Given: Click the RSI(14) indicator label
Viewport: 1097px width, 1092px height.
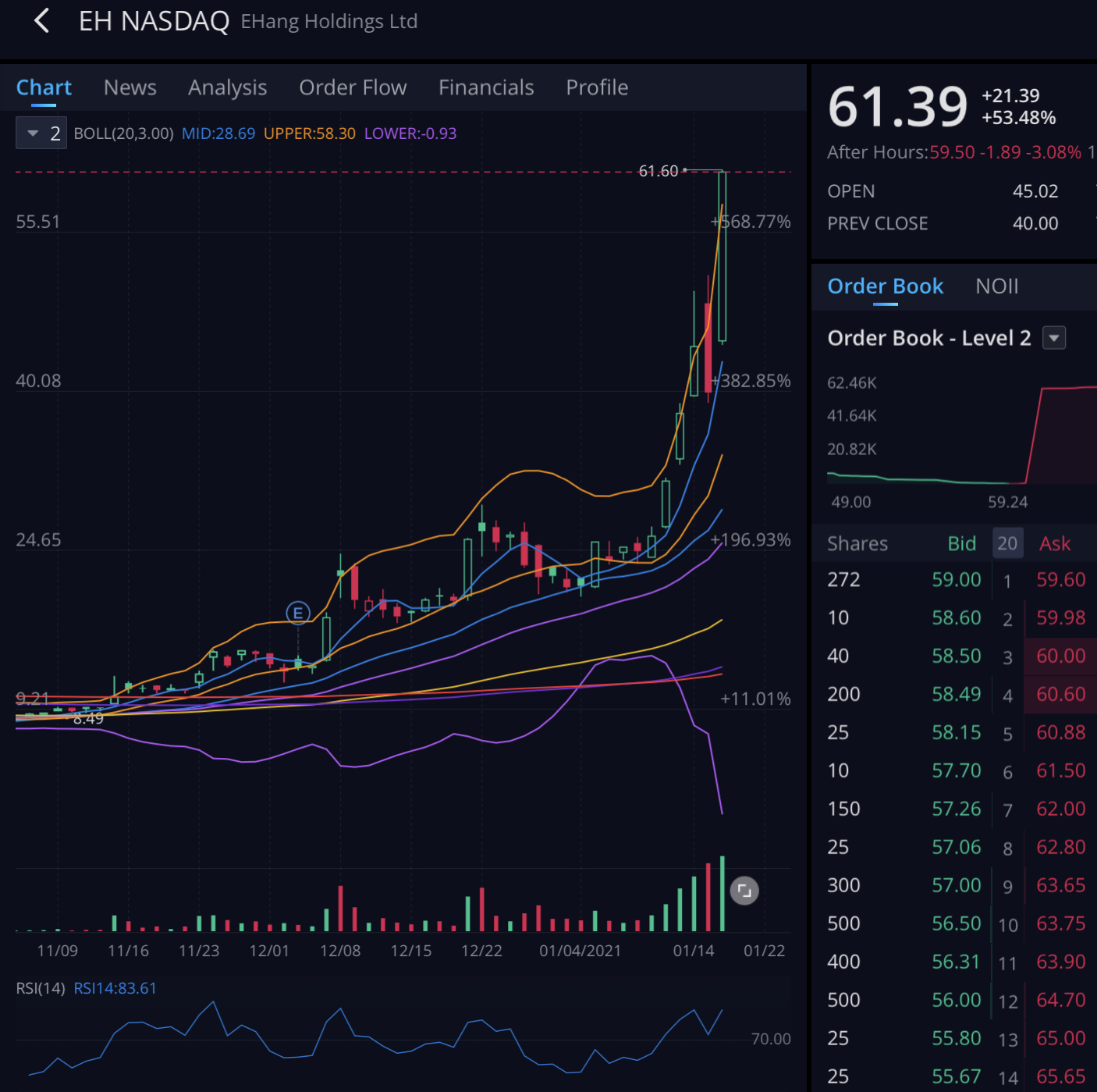Looking at the screenshot, I should pyautogui.click(x=41, y=988).
